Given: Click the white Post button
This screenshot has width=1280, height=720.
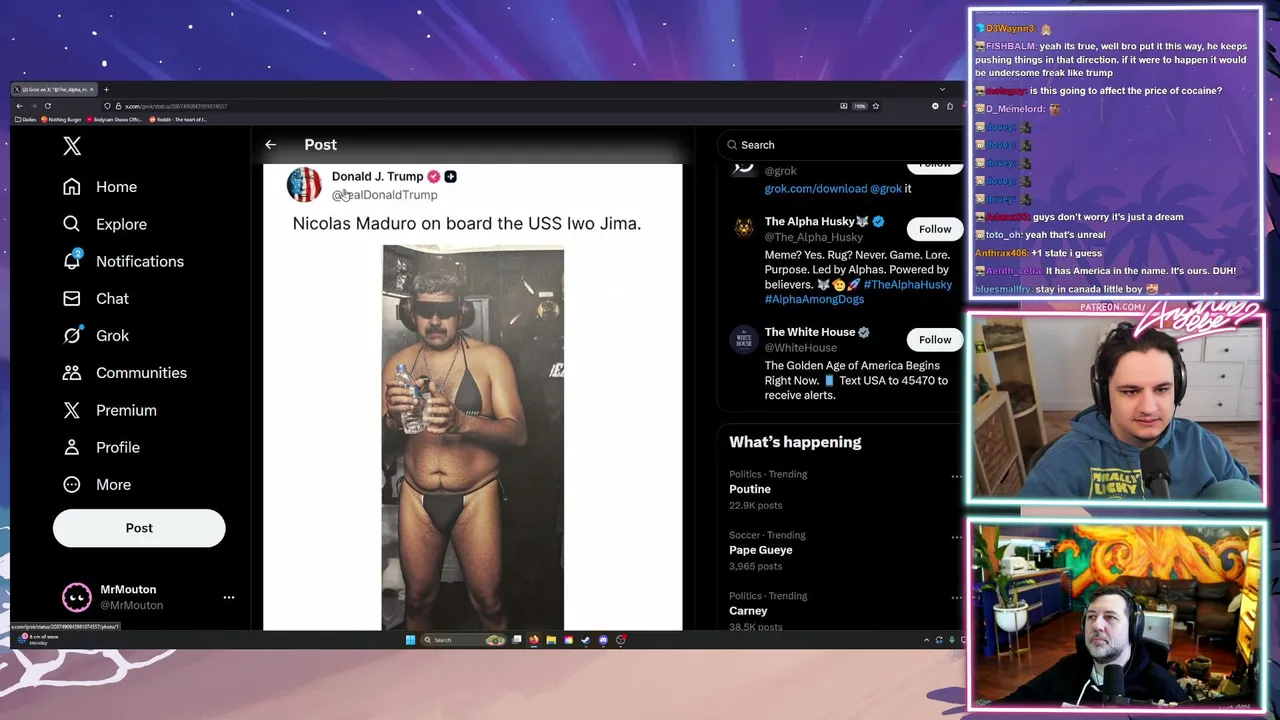Looking at the screenshot, I should click(139, 528).
